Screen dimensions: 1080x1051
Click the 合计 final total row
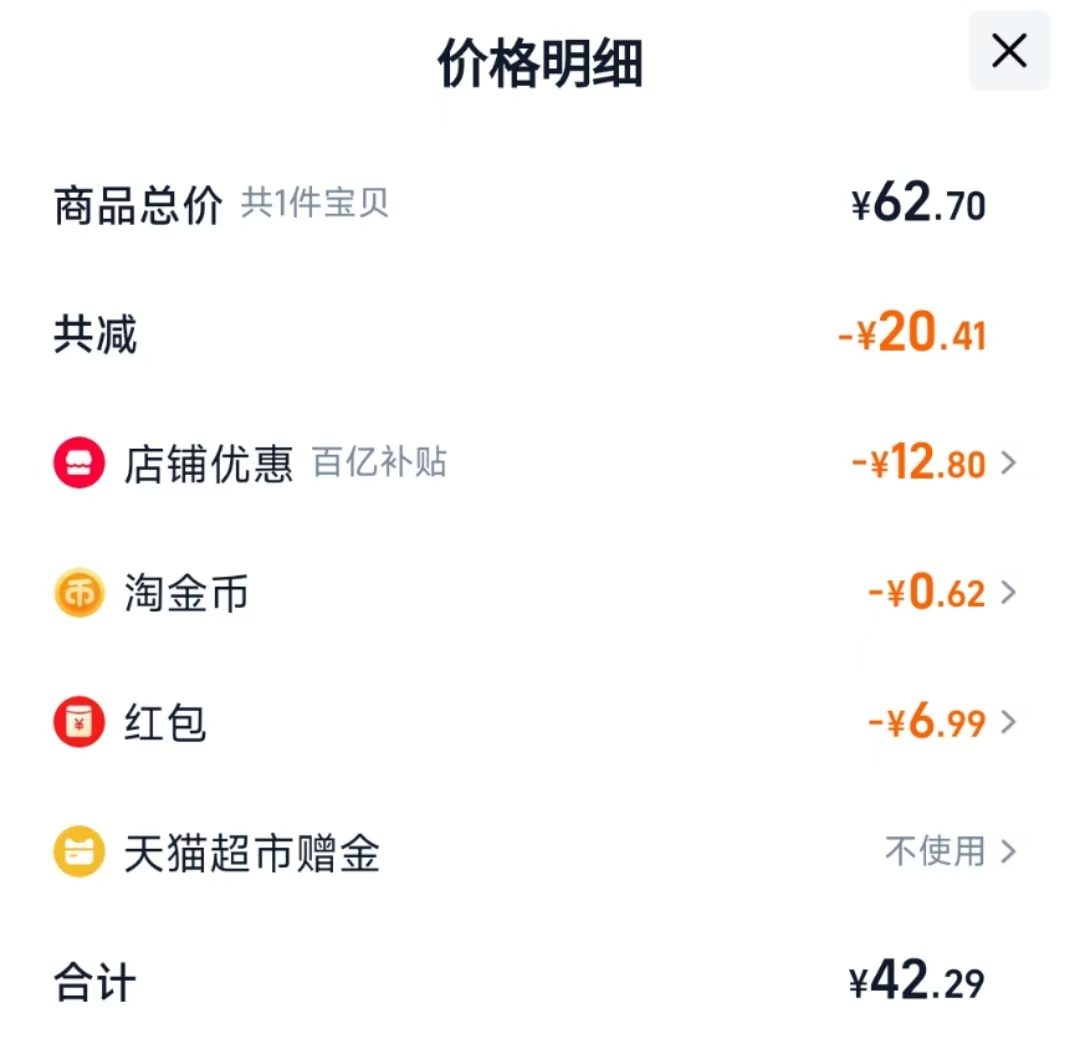tap(93, 983)
